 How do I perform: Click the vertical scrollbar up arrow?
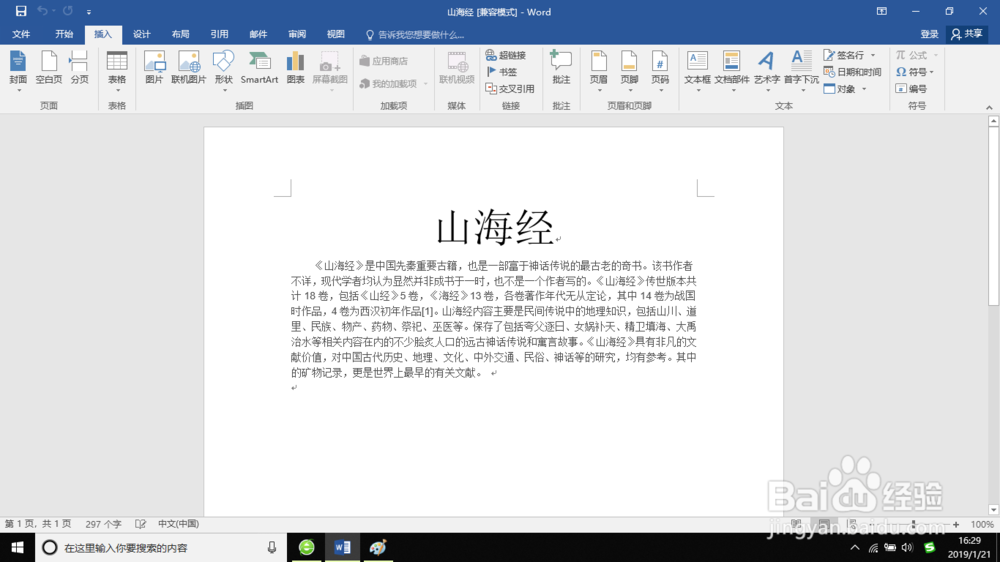(x=993, y=121)
